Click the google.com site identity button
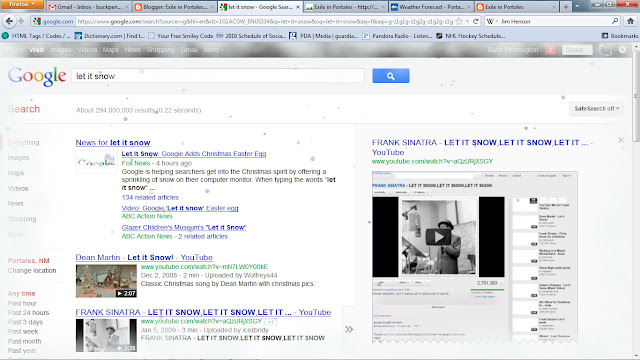The width and height of the screenshot is (640, 360). [x=53, y=21]
